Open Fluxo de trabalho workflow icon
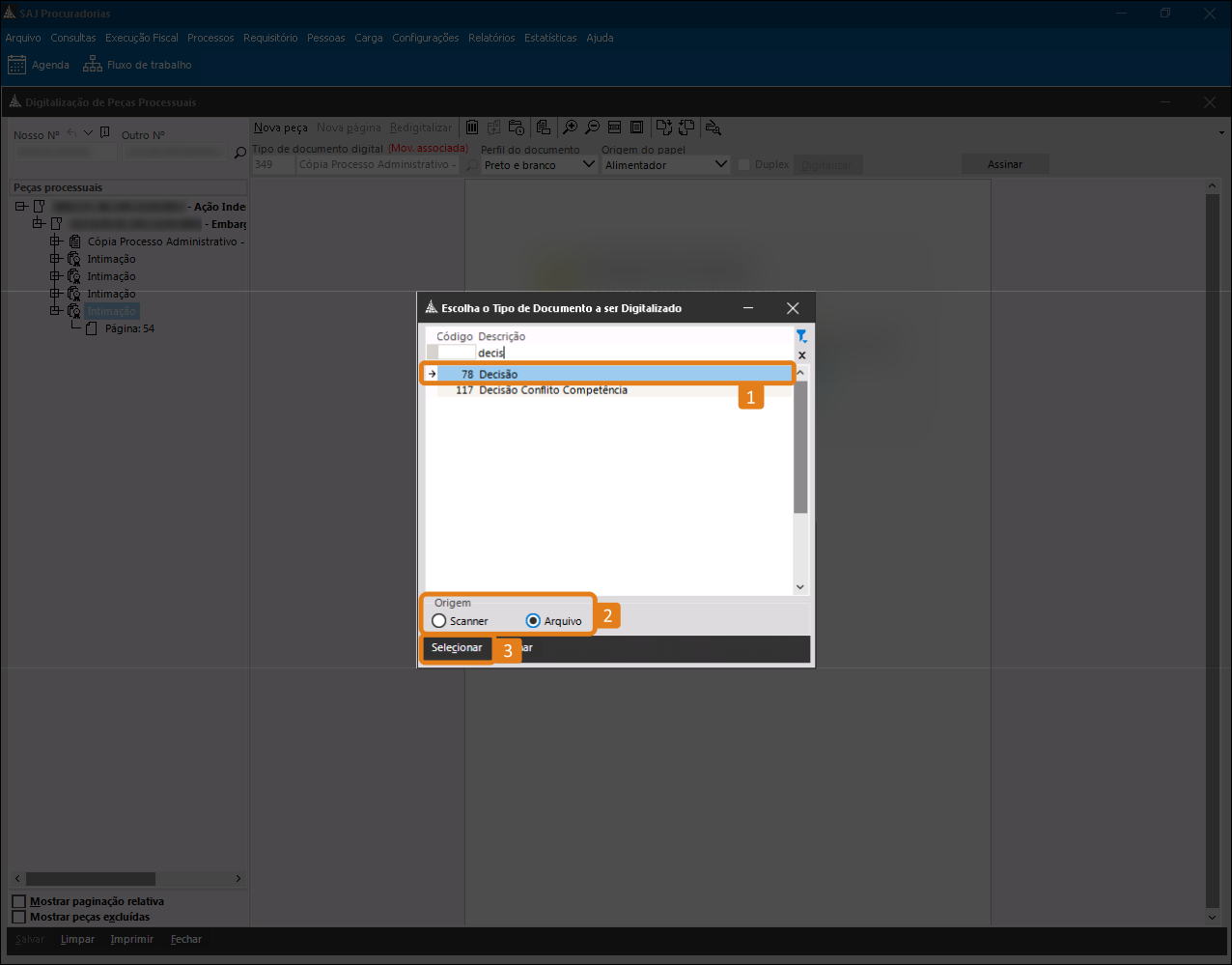1232x965 pixels. pyautogui.click(x=93, y=65)
